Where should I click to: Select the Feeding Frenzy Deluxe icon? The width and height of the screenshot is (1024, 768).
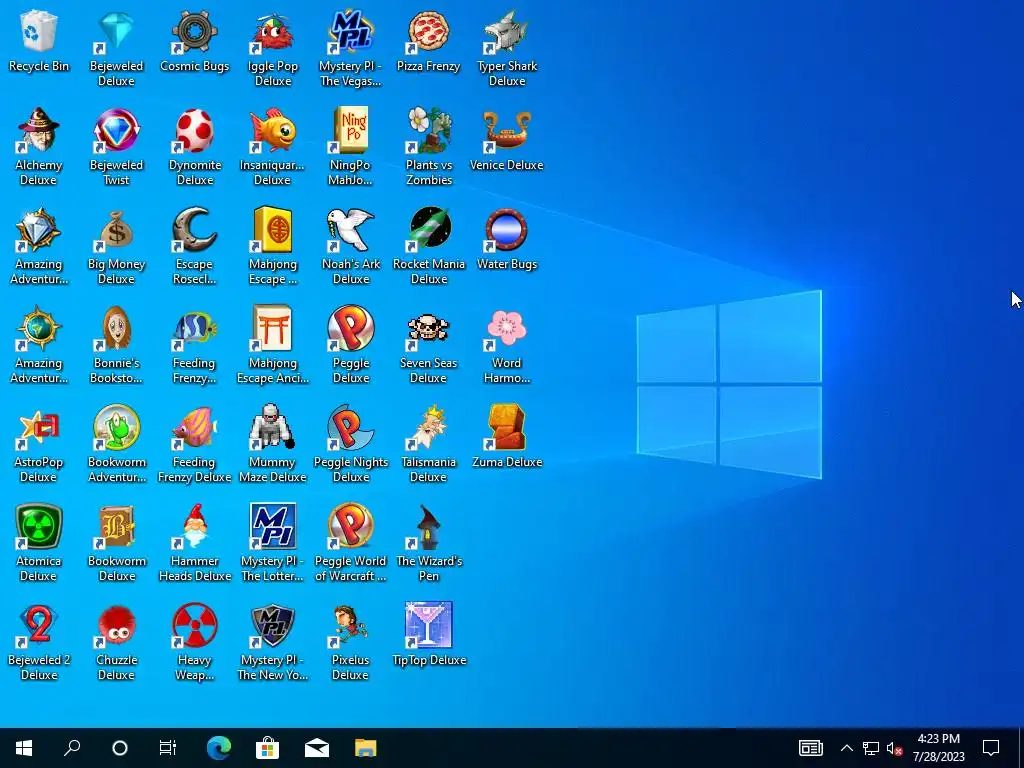click(195, 427)
